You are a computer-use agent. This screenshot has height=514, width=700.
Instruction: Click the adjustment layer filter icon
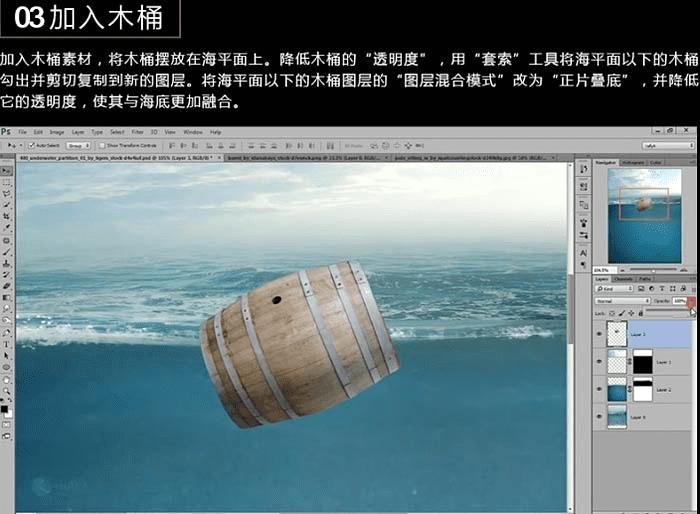click(x=651, y=288)
